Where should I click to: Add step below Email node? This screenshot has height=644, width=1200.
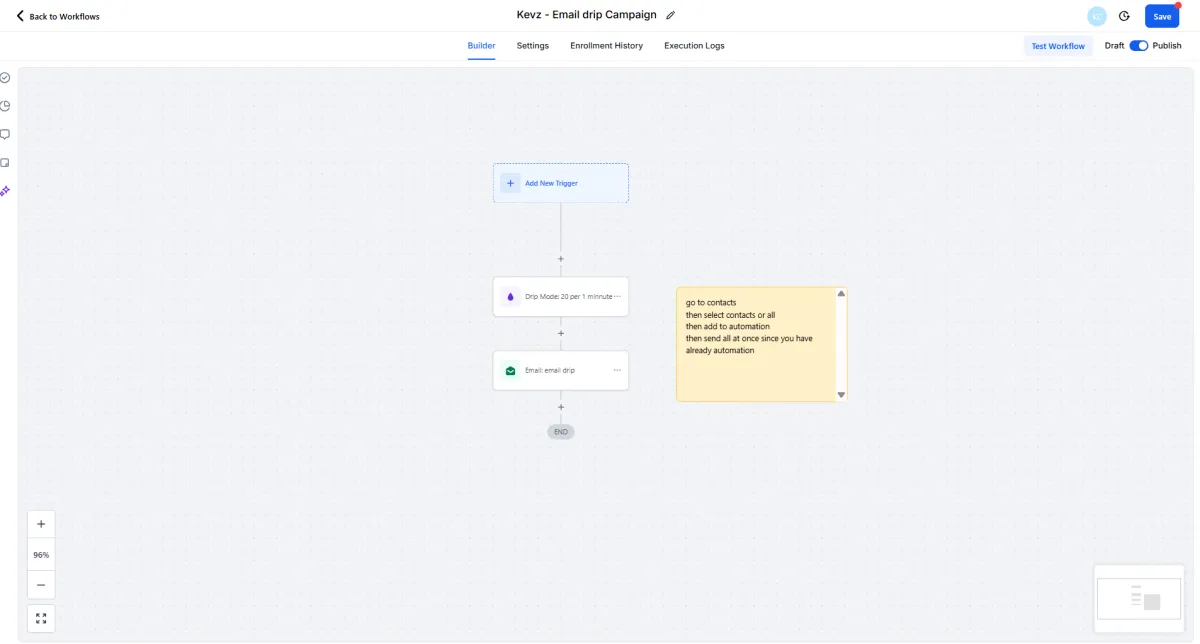[x=561, y=407]
